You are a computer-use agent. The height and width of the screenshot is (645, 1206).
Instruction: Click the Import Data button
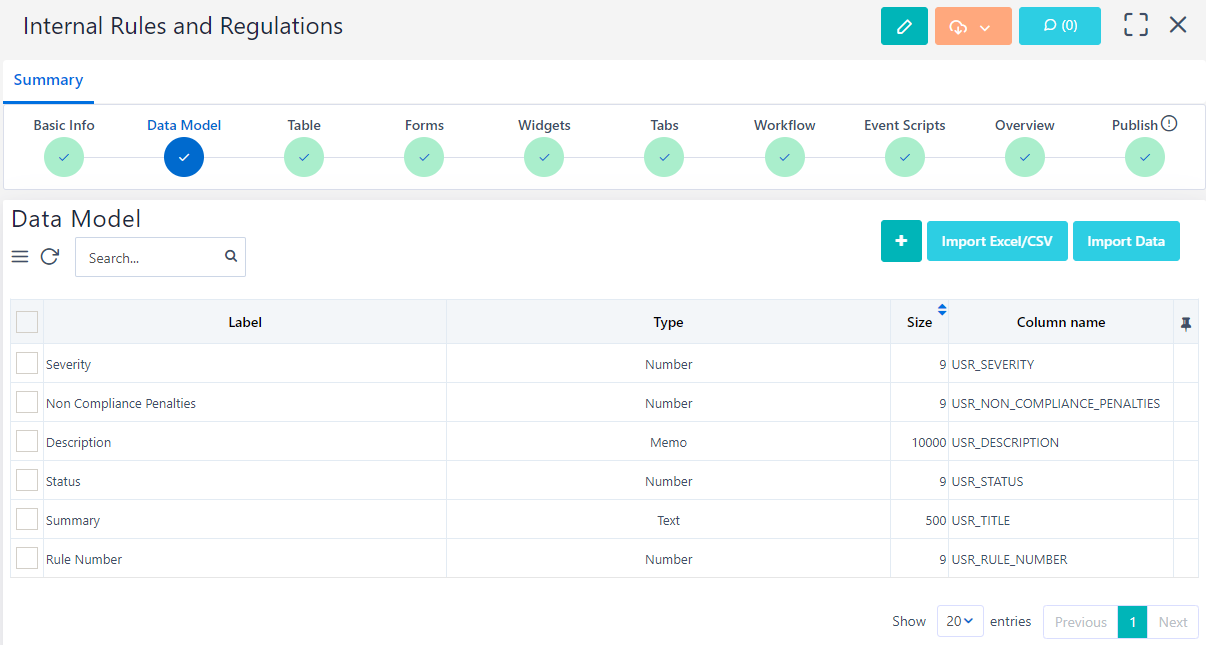[x=1125, y=241]
